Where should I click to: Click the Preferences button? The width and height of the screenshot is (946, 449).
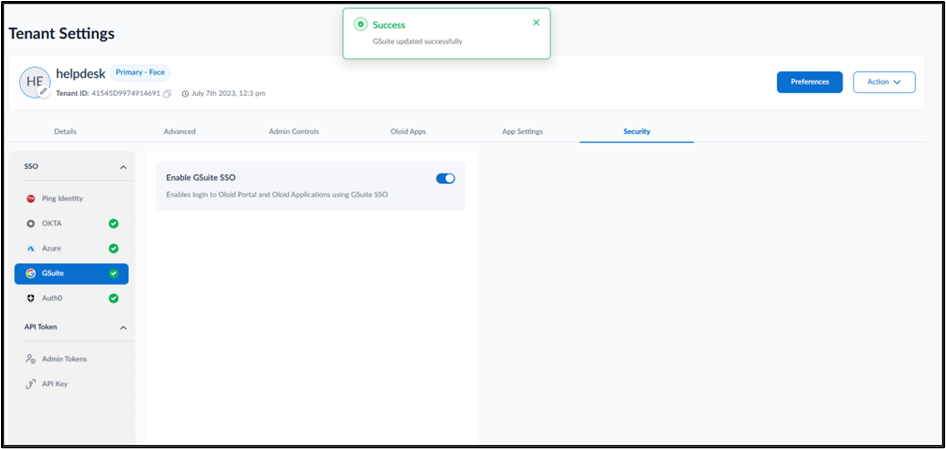(x=810, y=82)
